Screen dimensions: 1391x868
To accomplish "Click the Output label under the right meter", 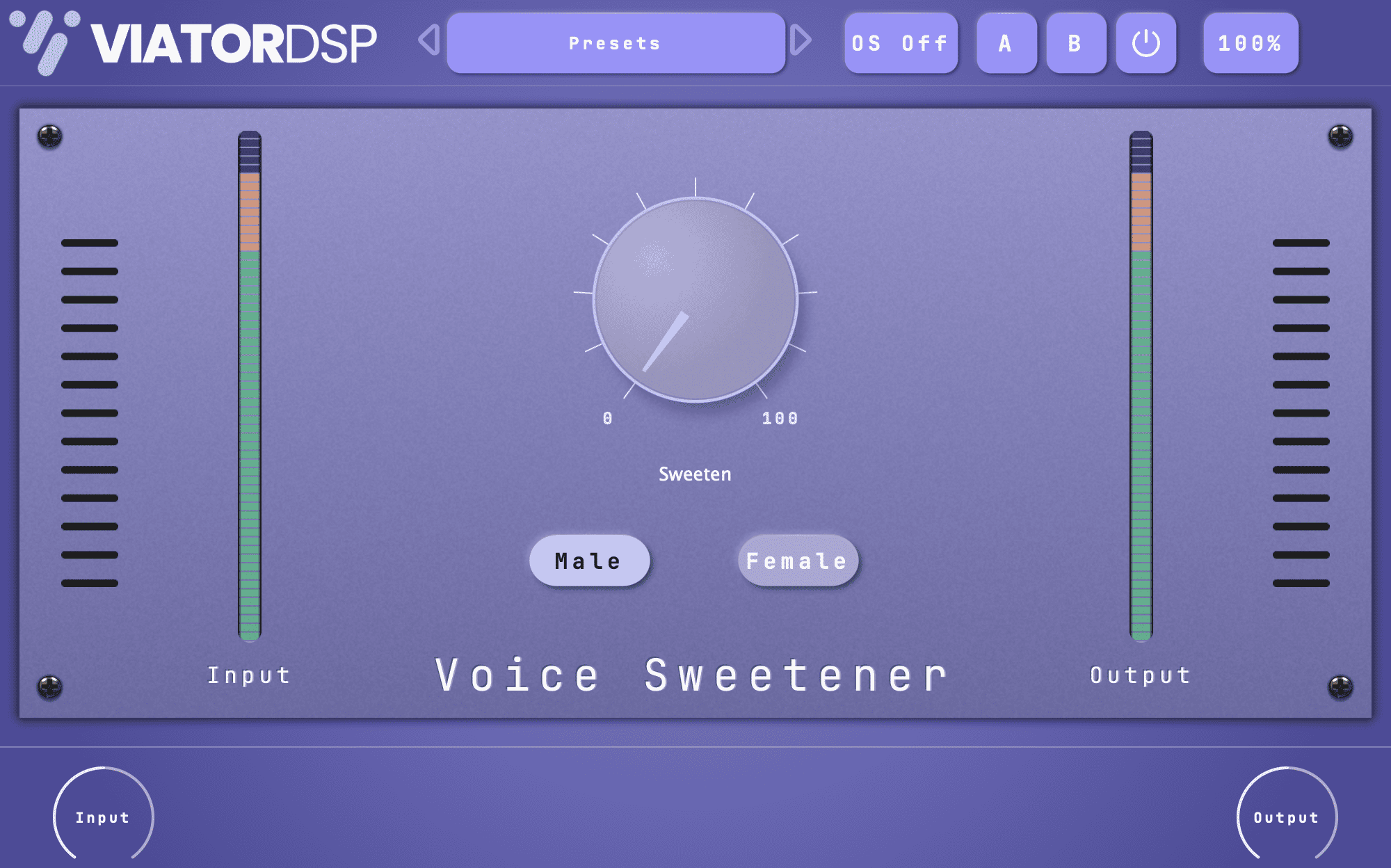I will click(1141, 675).
